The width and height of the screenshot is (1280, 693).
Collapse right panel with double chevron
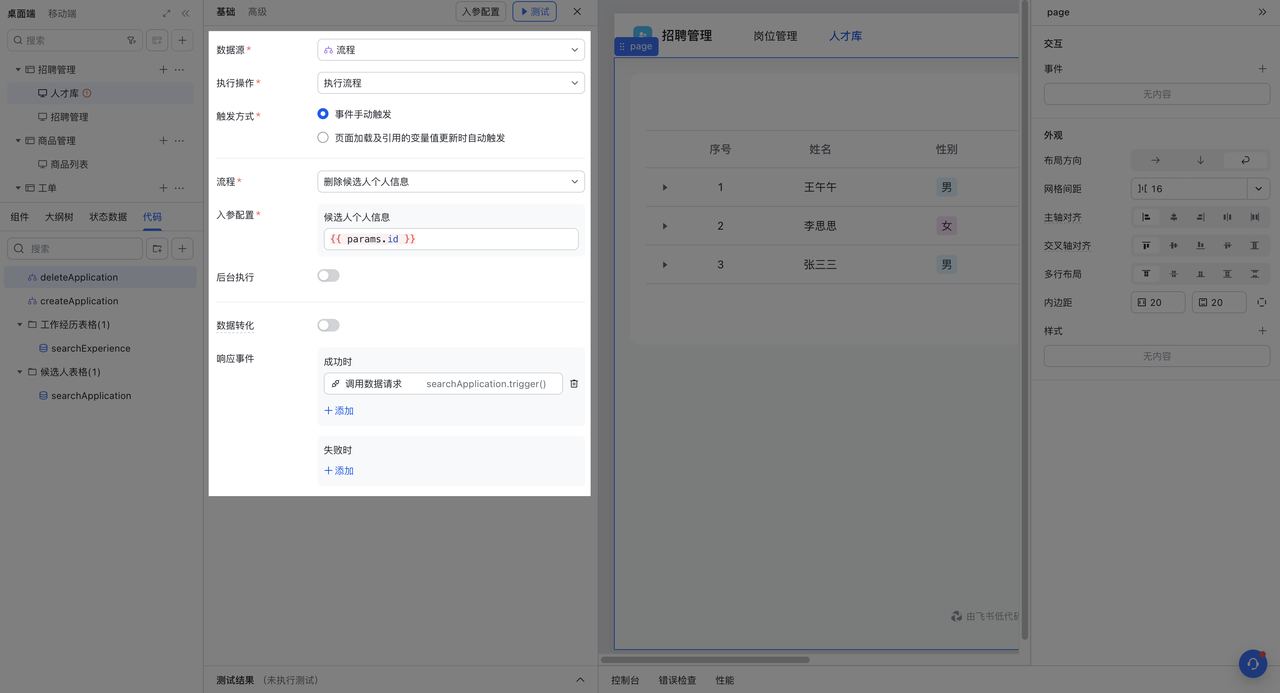(x=1262, y=12)
